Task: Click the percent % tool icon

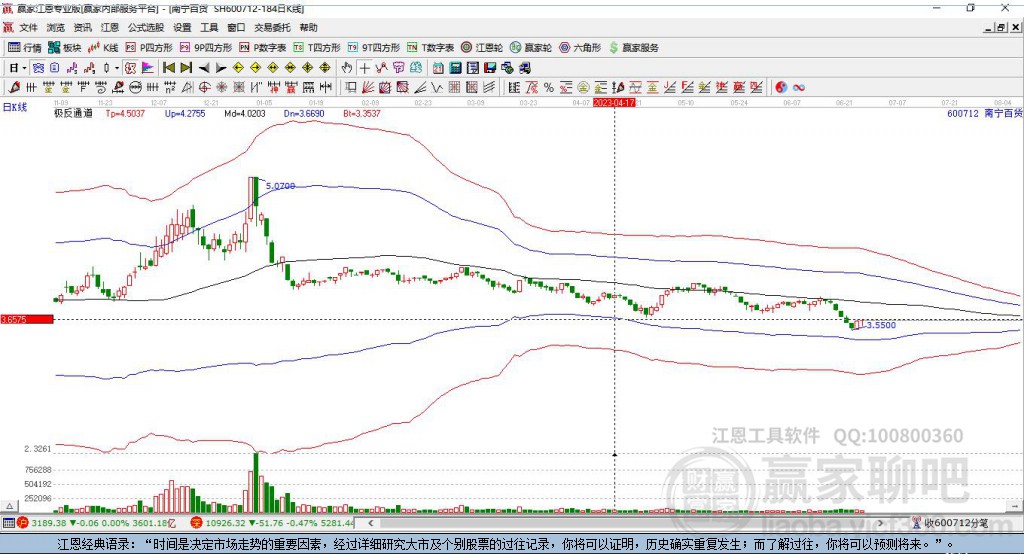Action: 549,87
